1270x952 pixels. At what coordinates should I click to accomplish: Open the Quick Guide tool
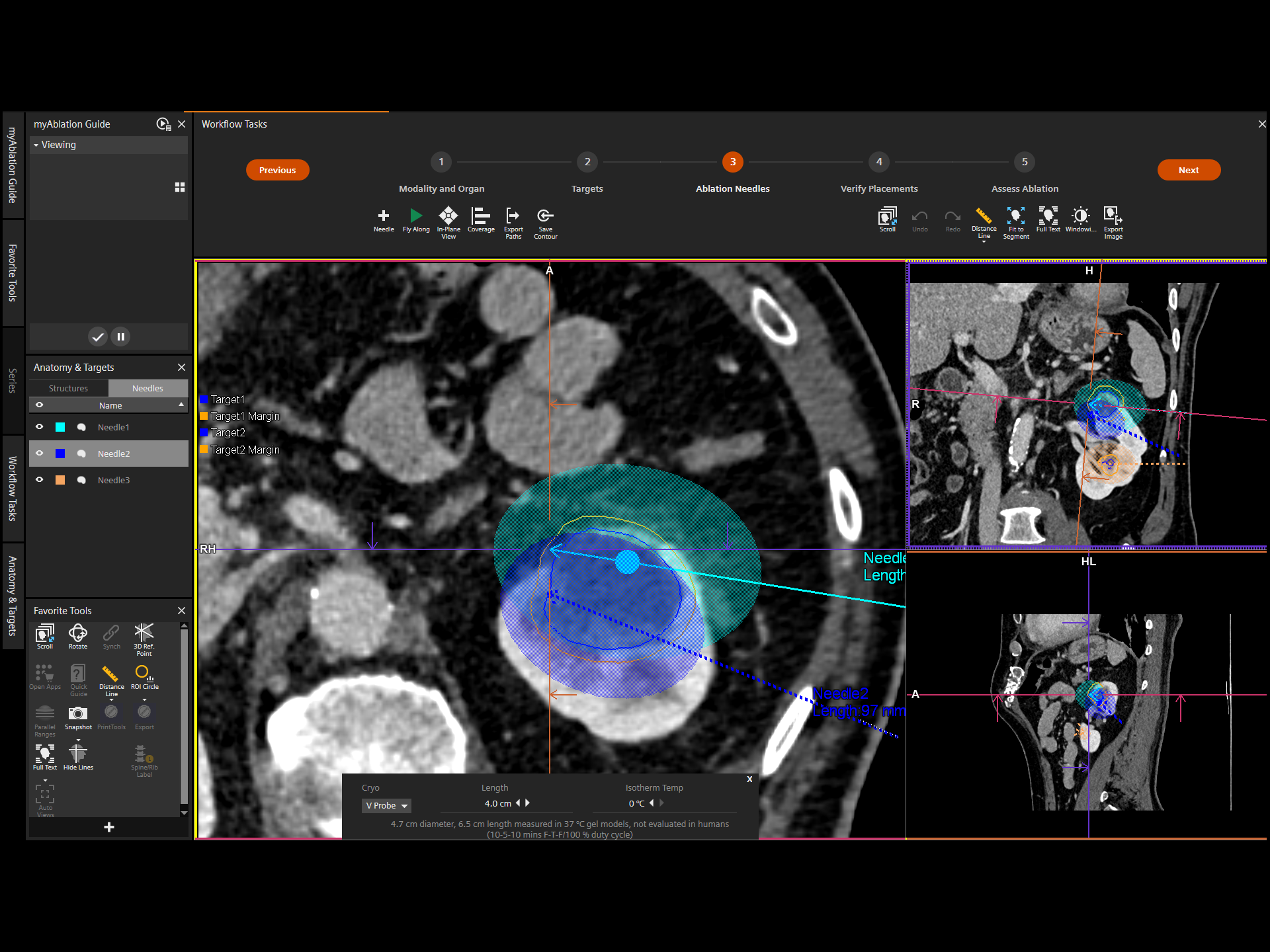78,681
